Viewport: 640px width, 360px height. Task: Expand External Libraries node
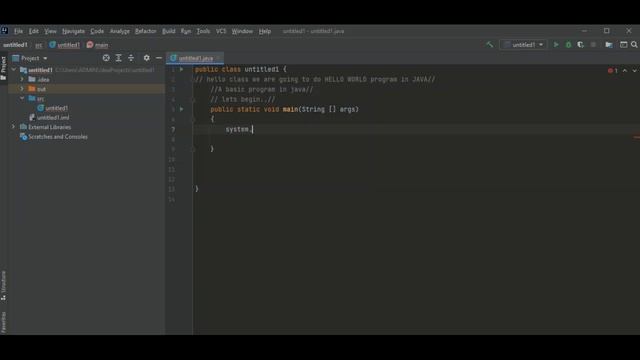[x=14, y=127]
